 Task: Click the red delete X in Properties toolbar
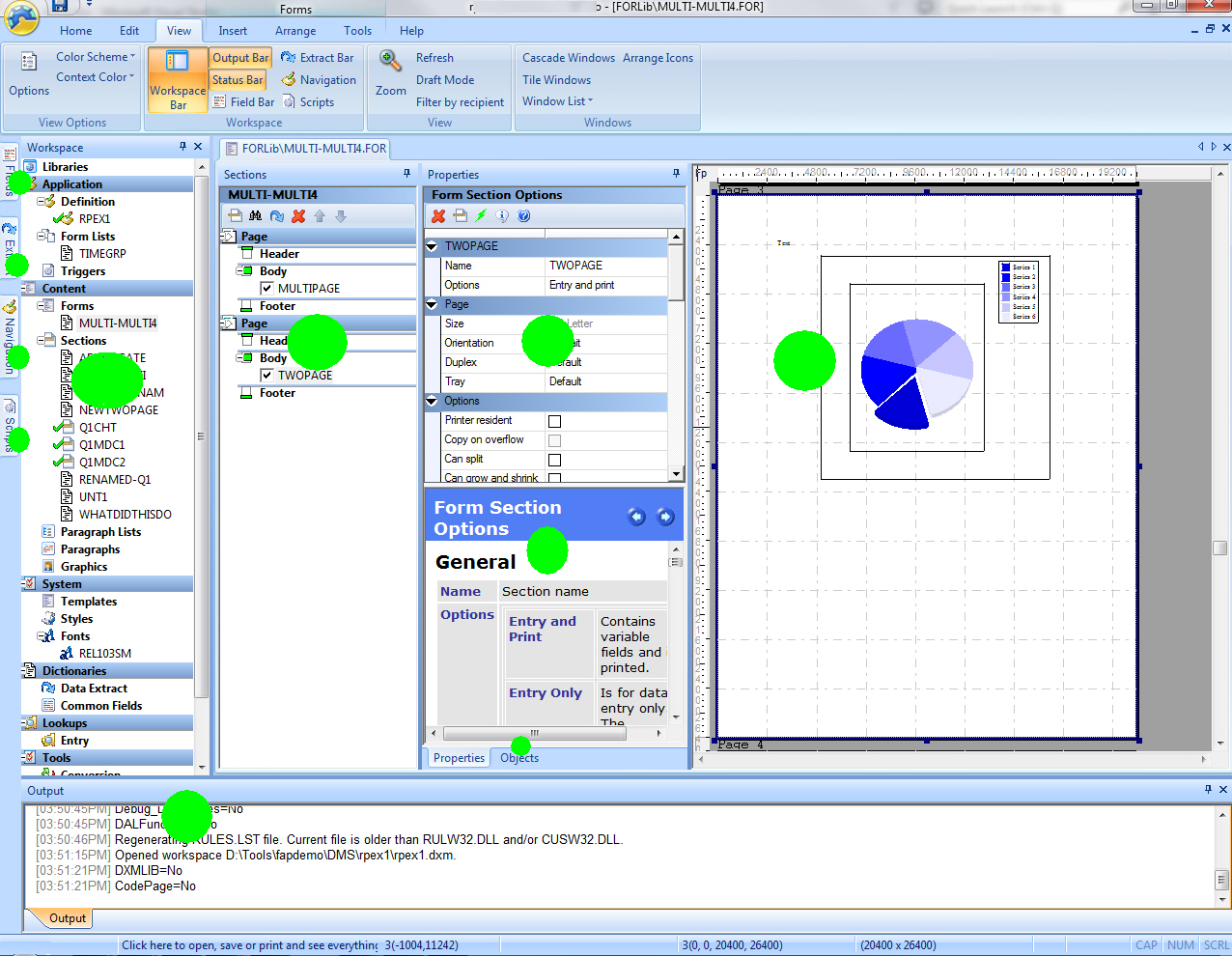click(x=438, y=216)
